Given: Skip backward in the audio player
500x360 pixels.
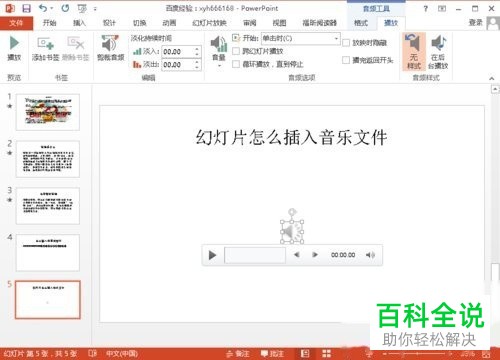Looking at the screenshot, I should click(x=296, y=255).
